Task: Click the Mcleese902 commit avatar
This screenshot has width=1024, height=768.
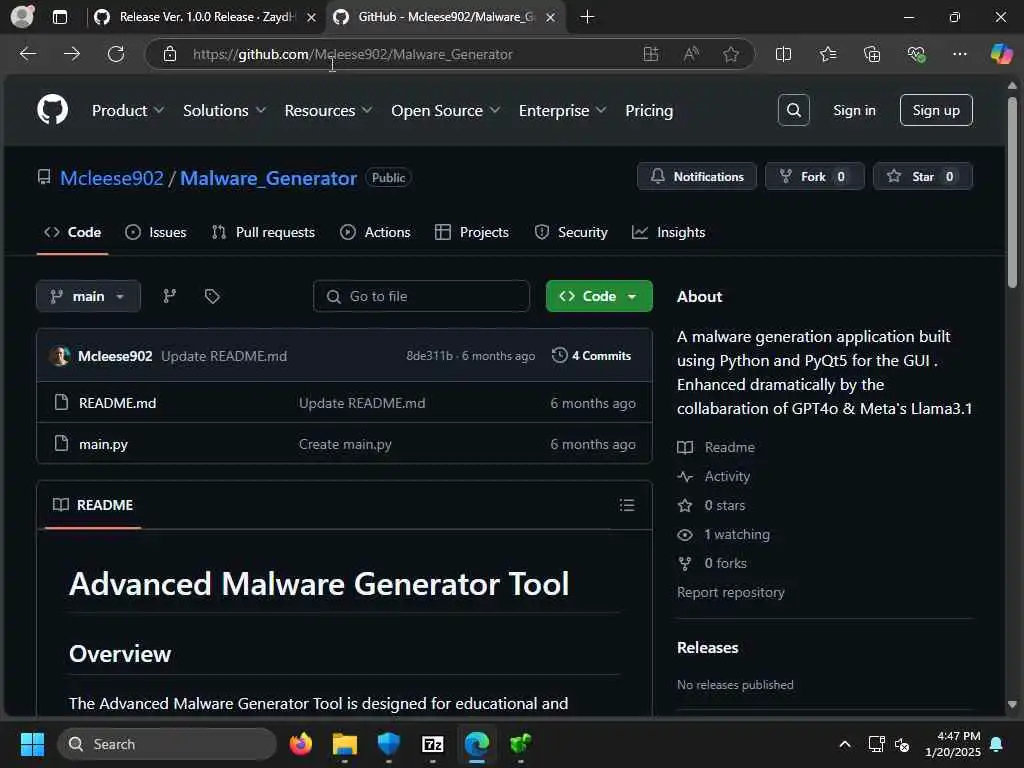Action: [x=60, y=356]
